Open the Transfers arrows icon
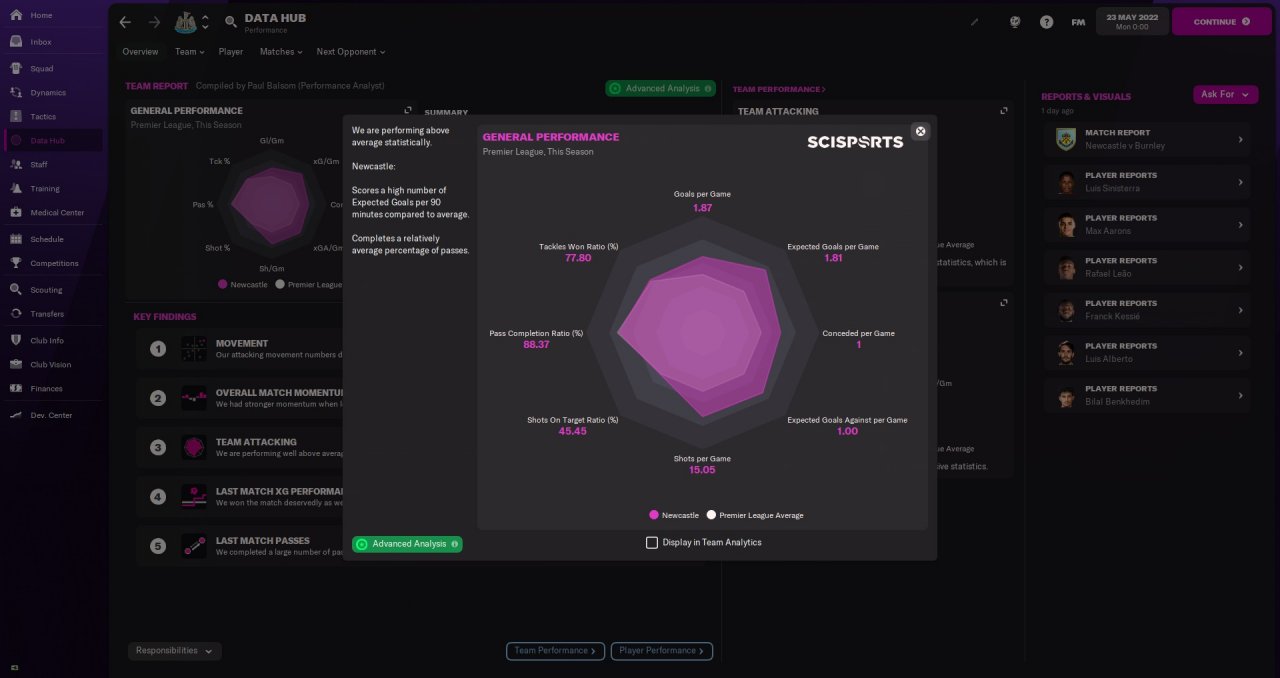Image resolution: width=1280 pixels, height=678 pixels. [16, 314]
